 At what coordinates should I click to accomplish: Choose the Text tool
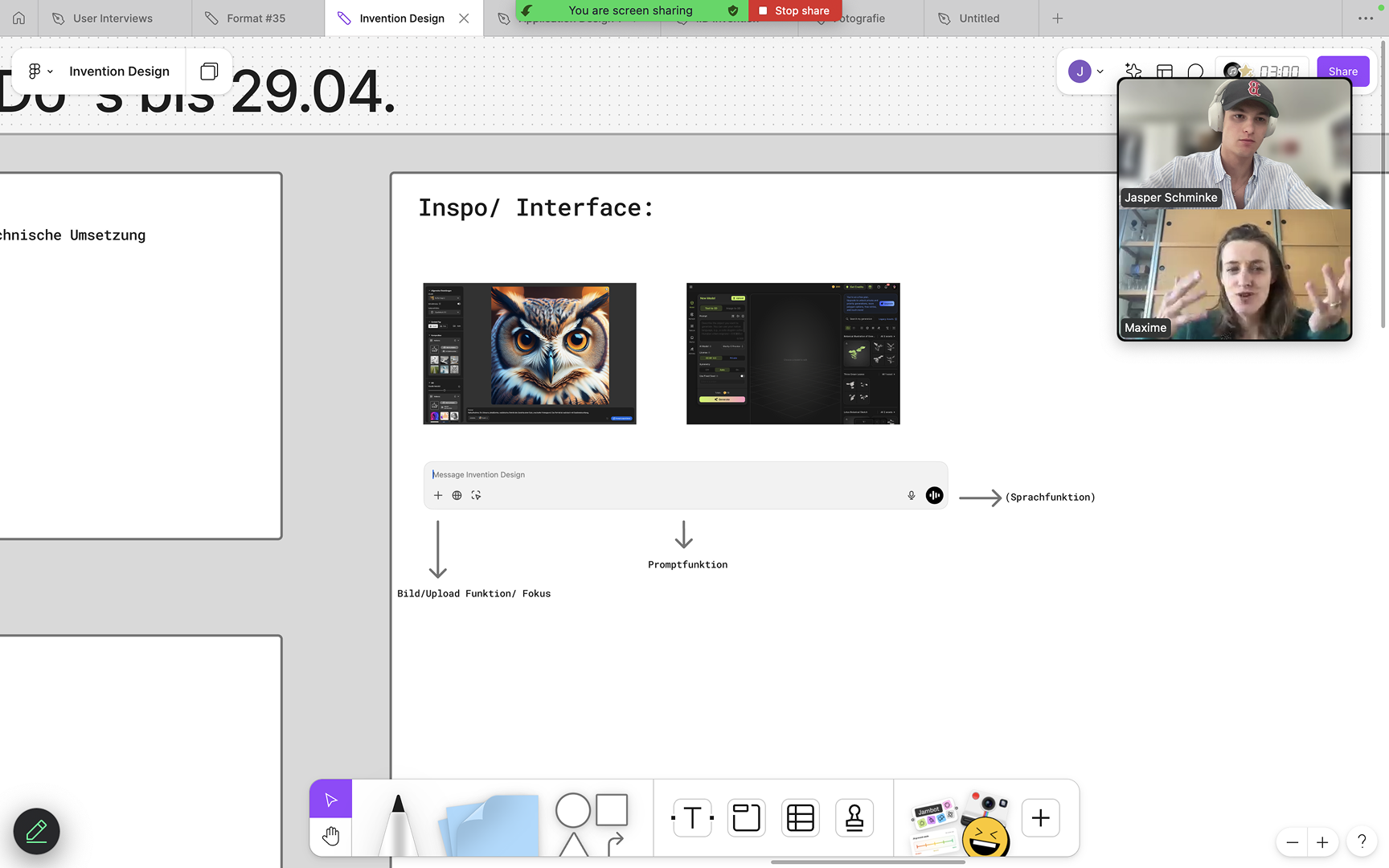[692, 818]
